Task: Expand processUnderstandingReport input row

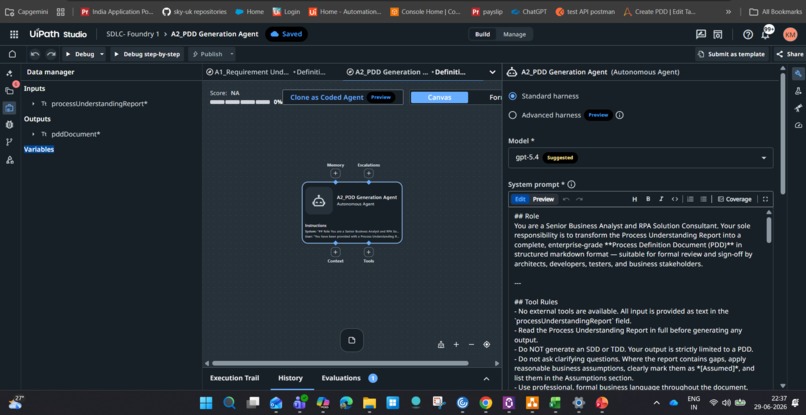Action: [x=33, y=104]
